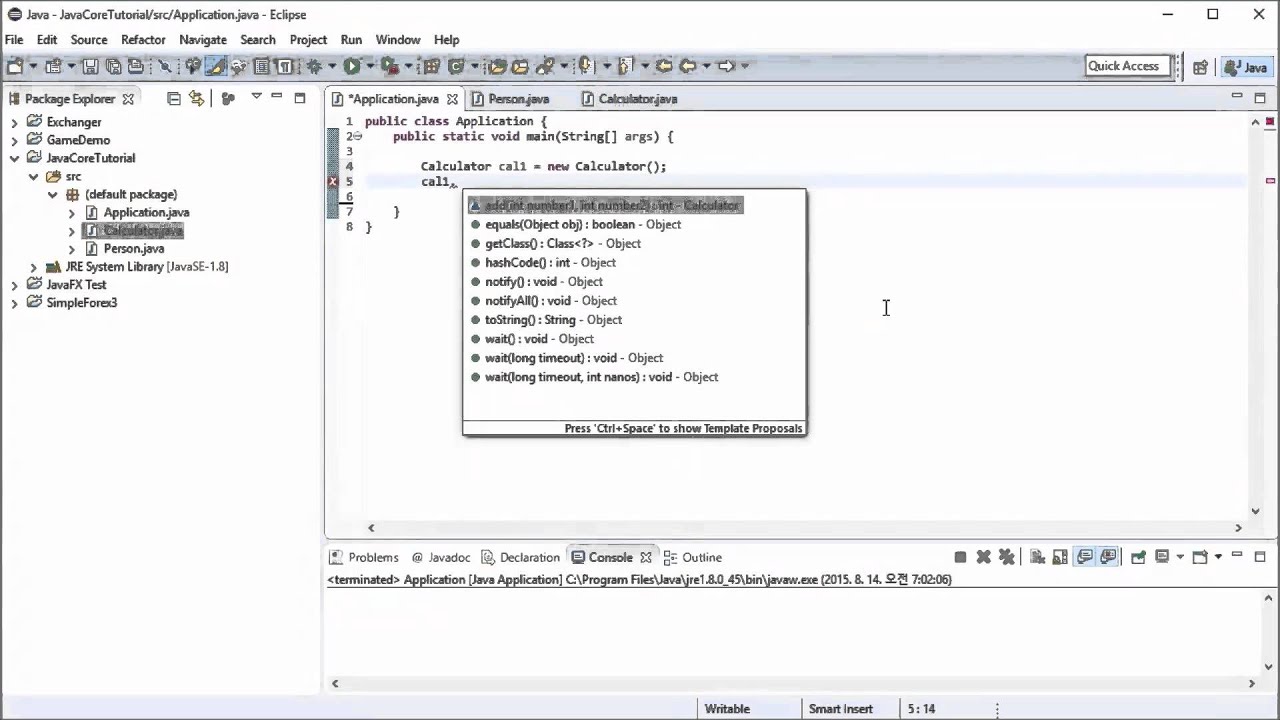The height and width of the screenshot is (720, 1280).
Task: Open Run button dropdown arrow
Action: coord(370,66)
